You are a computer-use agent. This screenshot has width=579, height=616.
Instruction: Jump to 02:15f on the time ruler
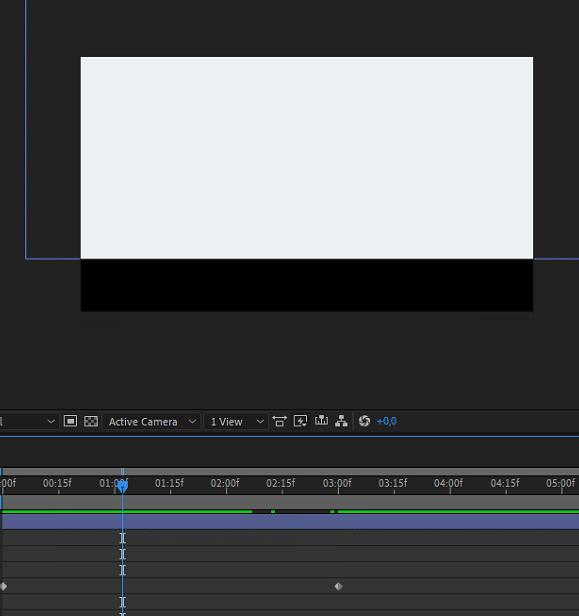coord(281,483)
